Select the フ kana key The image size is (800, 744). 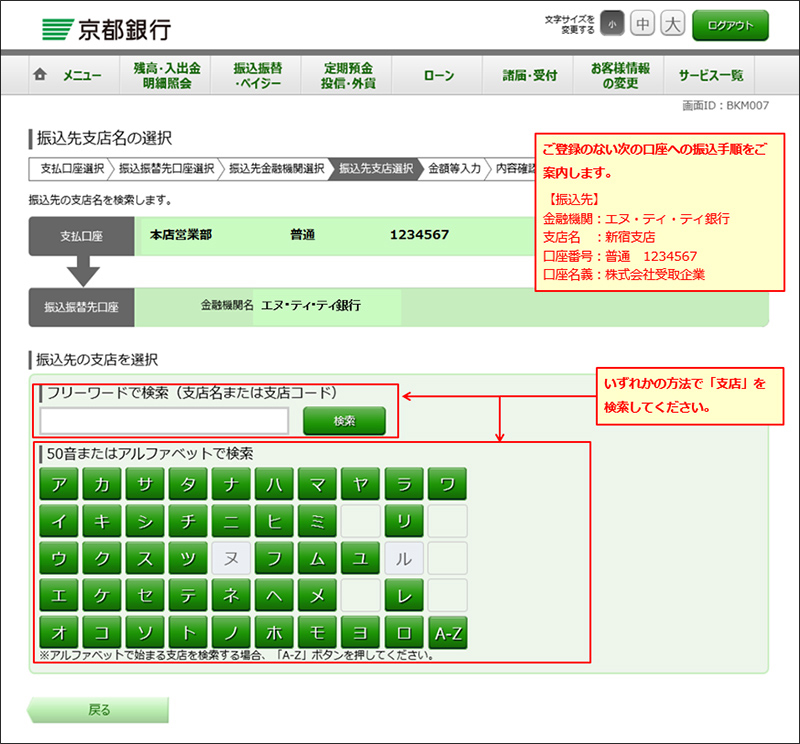coord(274,558)
